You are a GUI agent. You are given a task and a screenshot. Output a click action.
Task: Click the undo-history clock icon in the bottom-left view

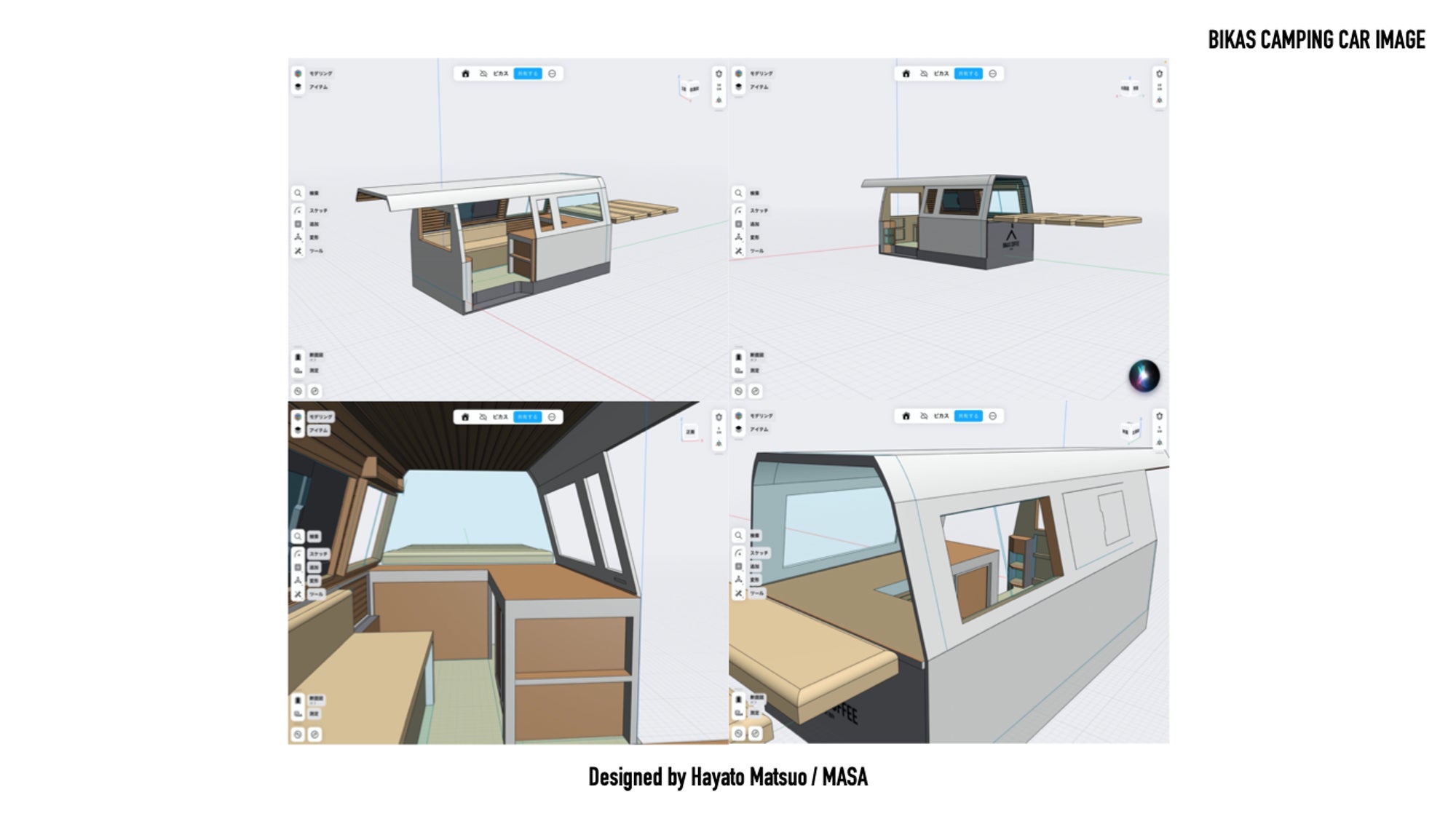tap(298, 735)
